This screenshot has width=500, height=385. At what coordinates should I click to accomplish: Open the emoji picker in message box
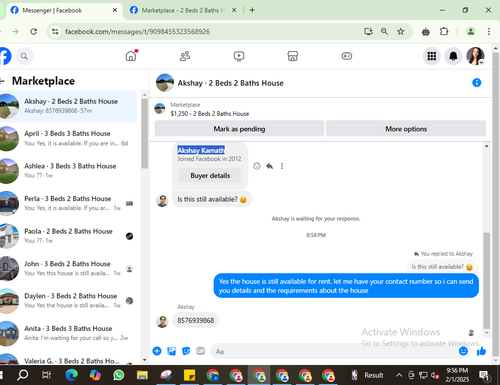[463, 351]
